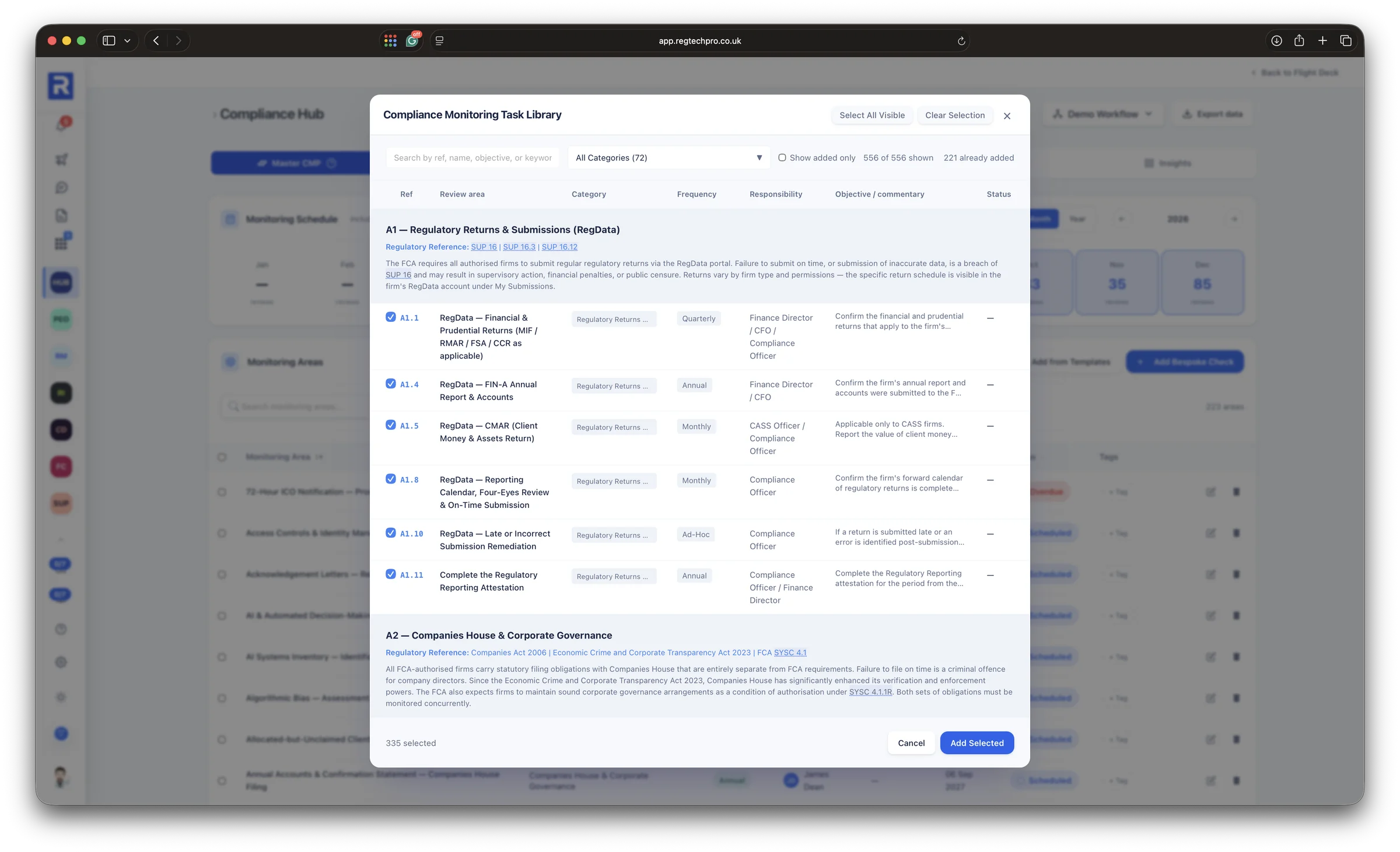Screen dimensions: 1400x852
Task: Open the All Categories (72) dropdown
Action: [668, 157]
